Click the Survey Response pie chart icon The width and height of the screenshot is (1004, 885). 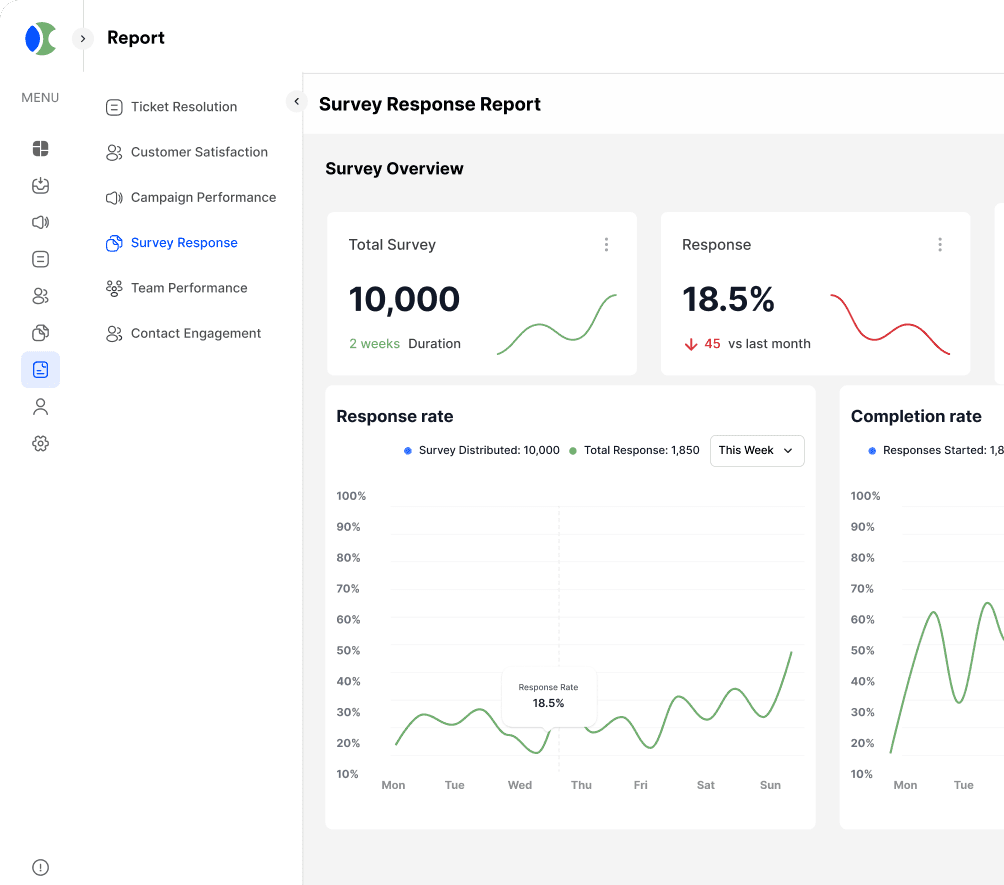(x=114, y=243)
